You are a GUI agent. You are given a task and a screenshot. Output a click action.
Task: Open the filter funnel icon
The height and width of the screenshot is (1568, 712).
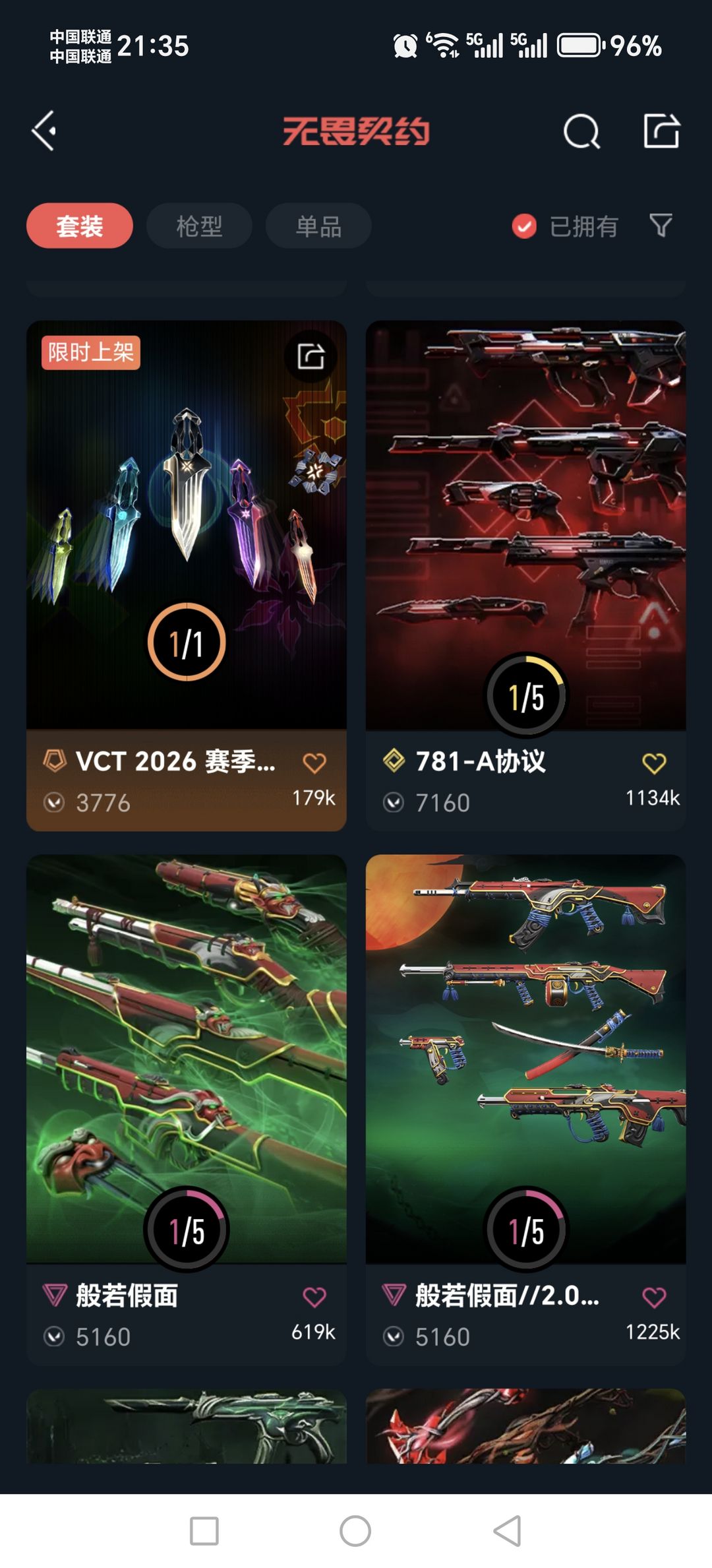pyautogui.click(x=661, y=226)
